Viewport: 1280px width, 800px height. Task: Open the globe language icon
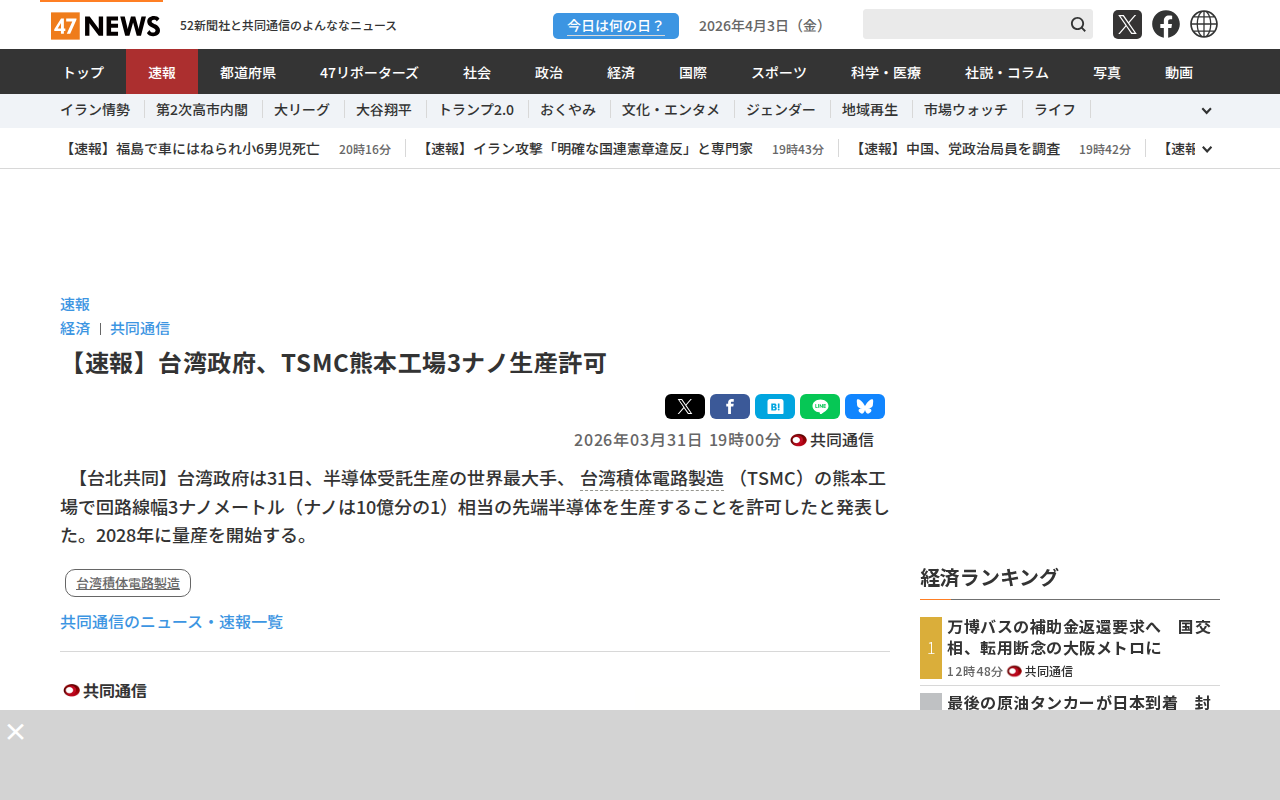(1204, 24)
